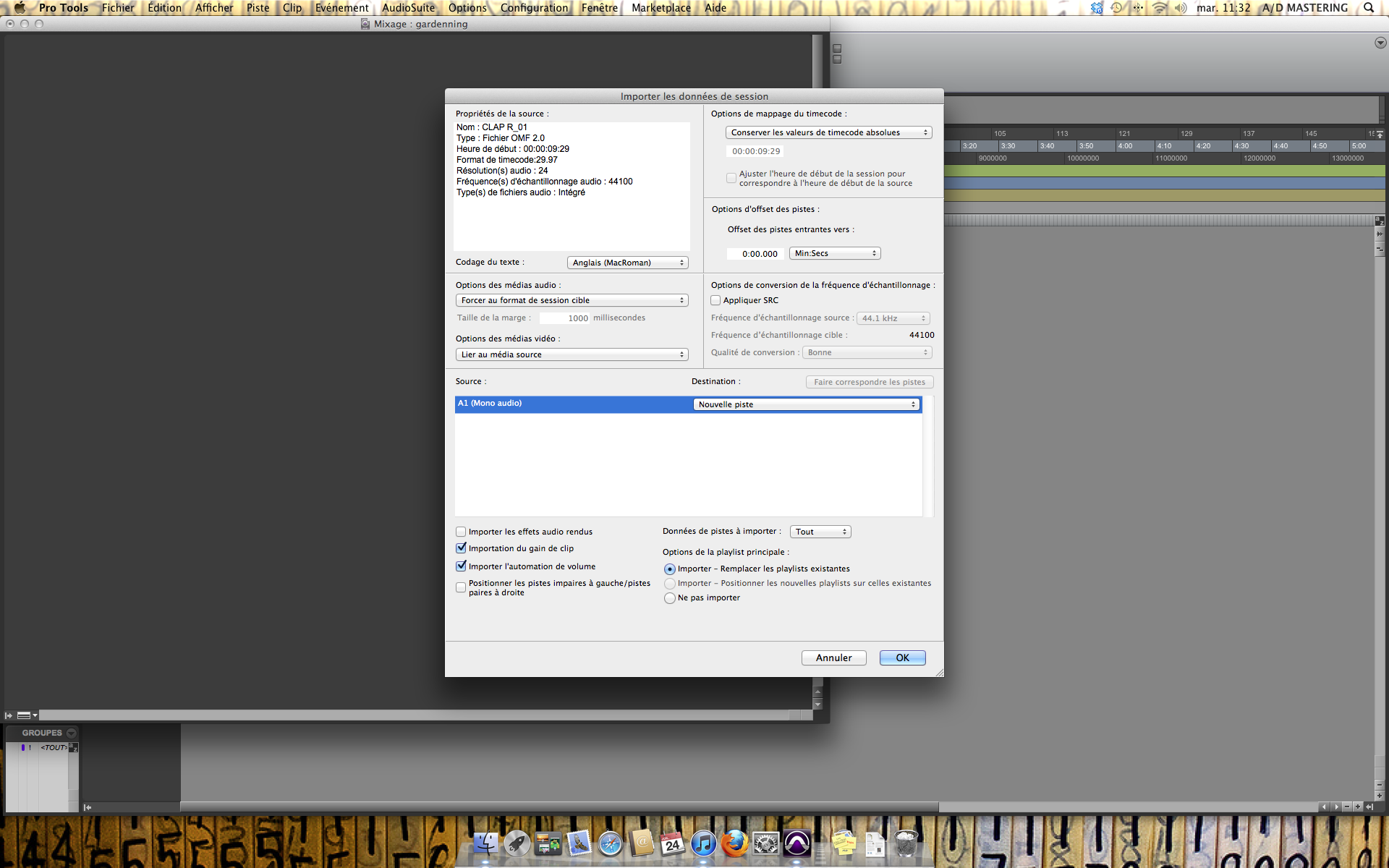The image size is (1389, 868).
Task: Open the Groupes panel menu icon
Action: (71, 733)
